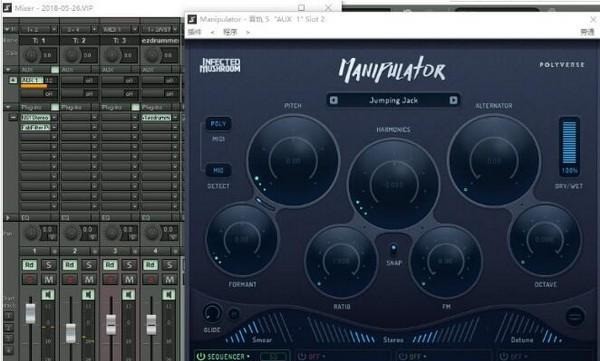Image resolution: width=600 pixels, height=361 pixels.
Task: Arm record button on mixer channel 4
Action: point(150,279)
